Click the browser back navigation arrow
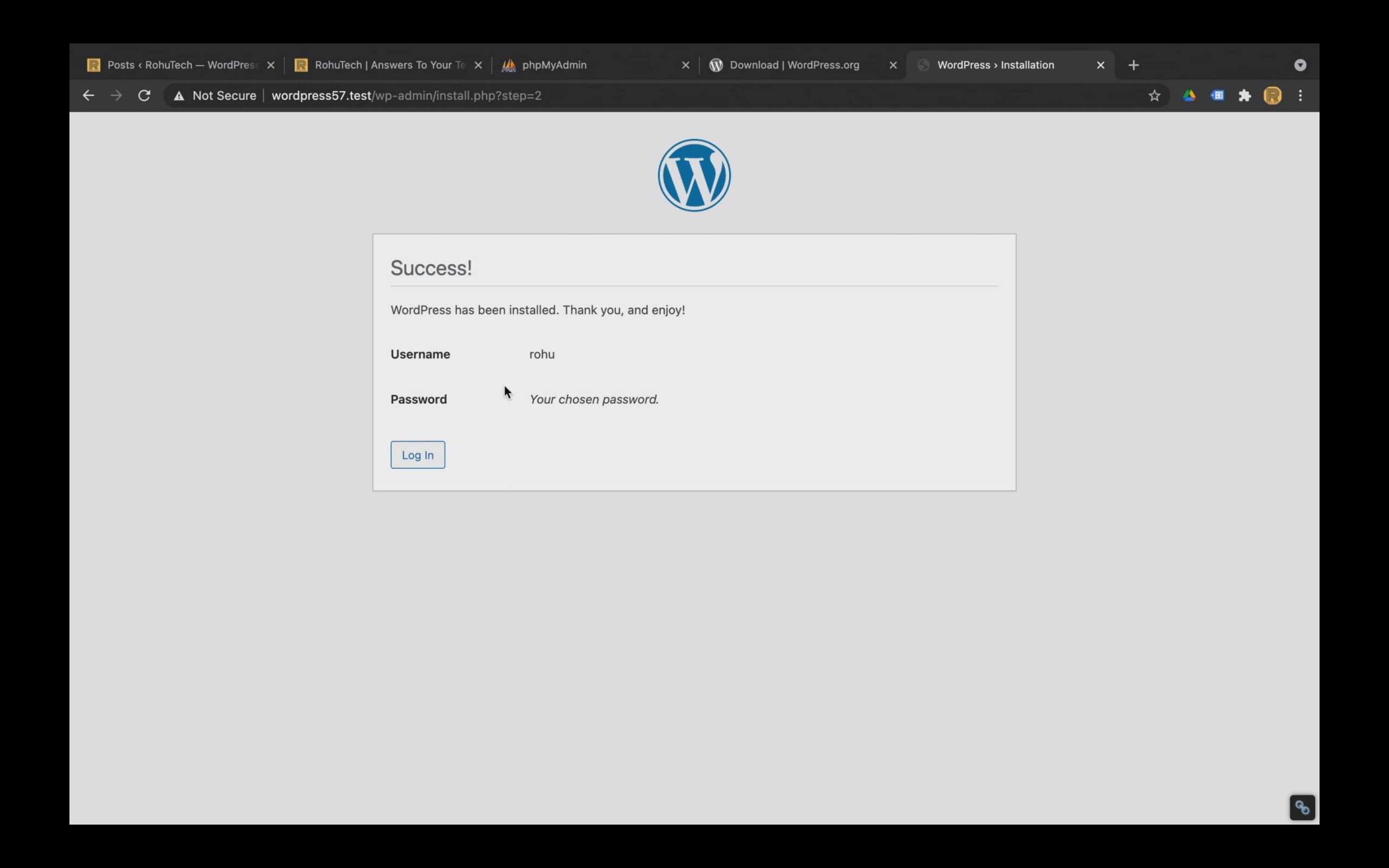The height and width of the screenshot is (868, 1389). click(x=89, y=95)
